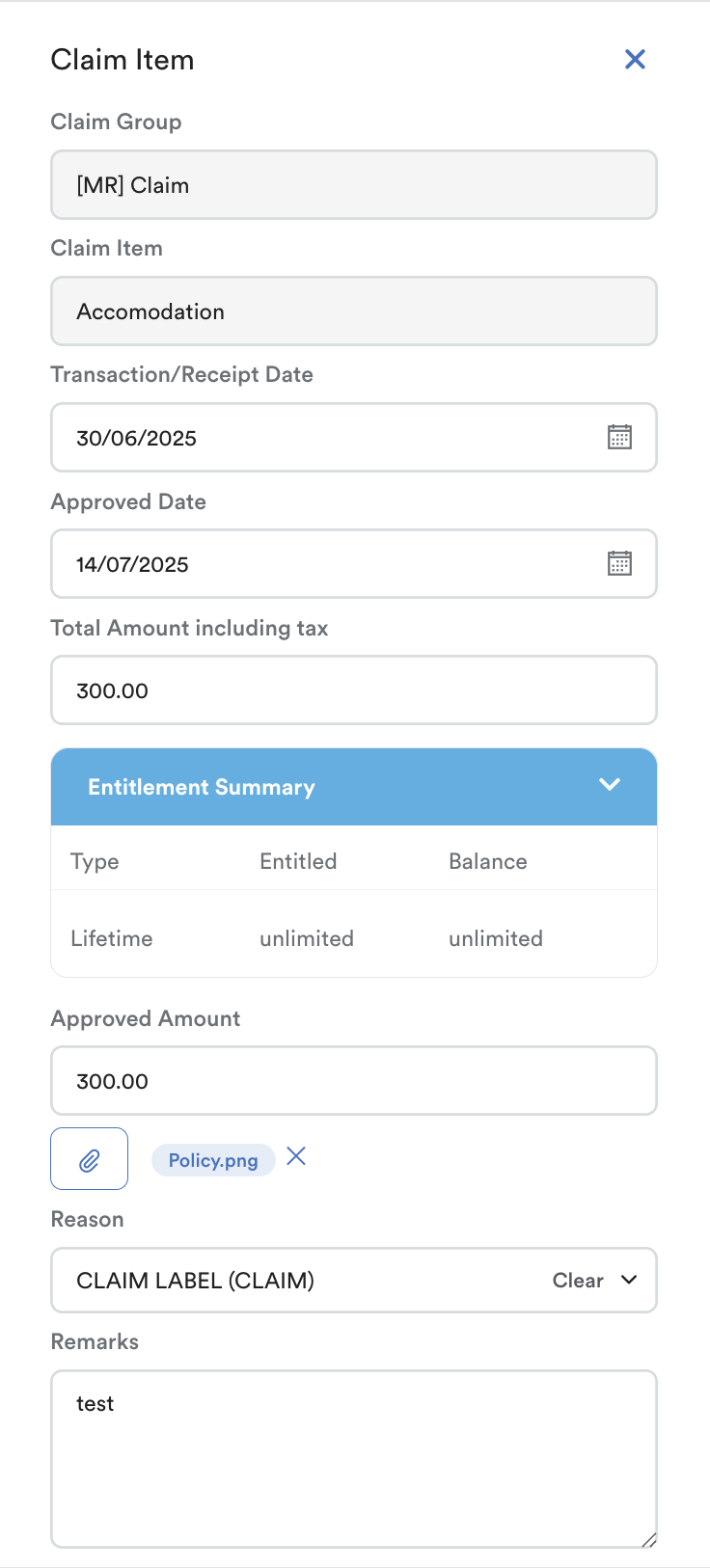Click the Accomodation claim item field
Screen dimensions: 710x1568
point(353,311)
